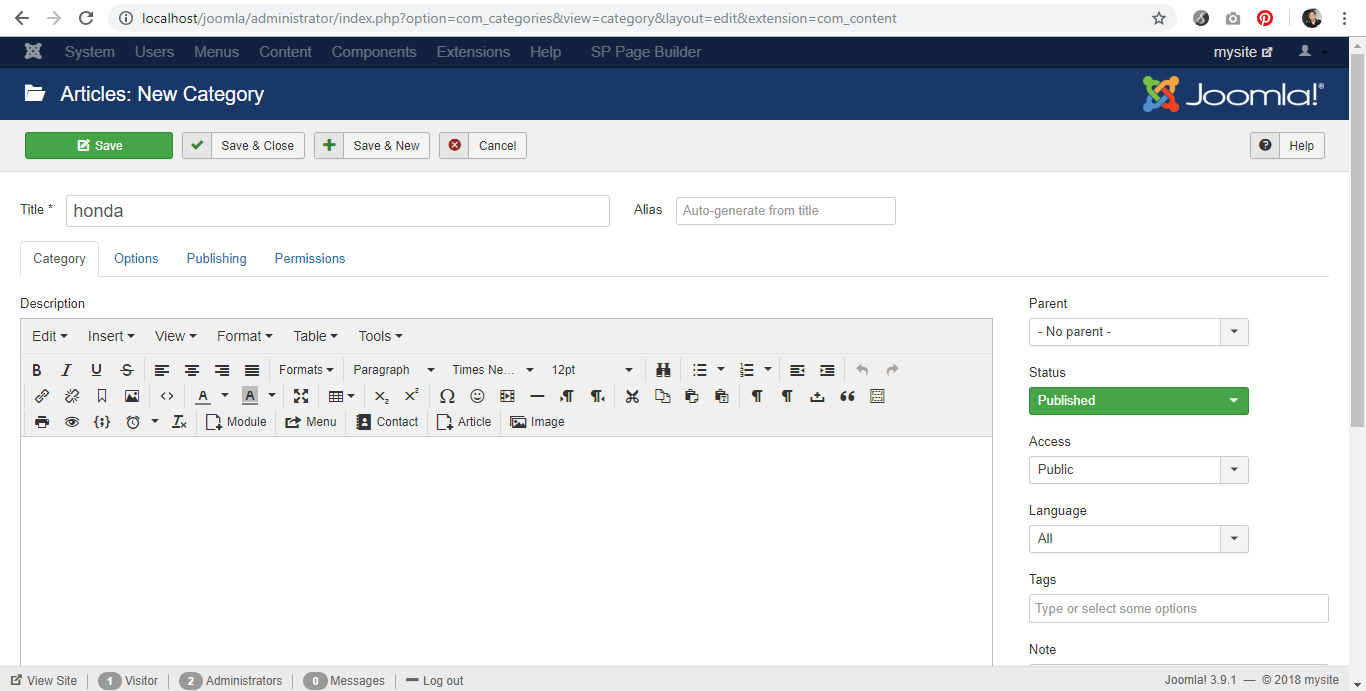Switch to the Publishing tab
Image resolution: width=1366 pixels, height=691 pixels.
pos(216,258)
